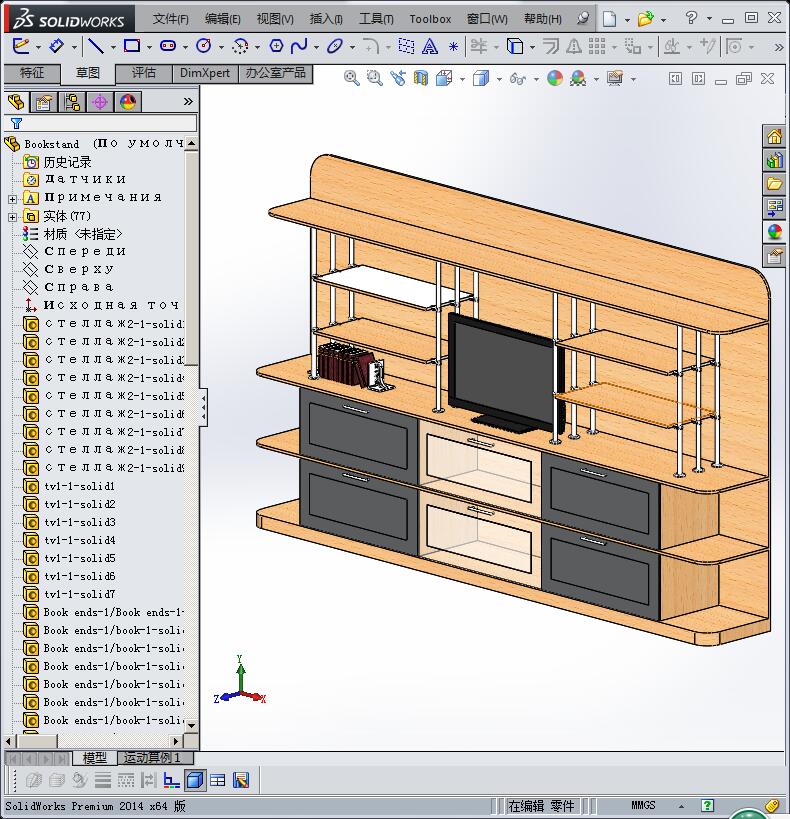Open the DisplayManager panel icon

coord(128,102)
